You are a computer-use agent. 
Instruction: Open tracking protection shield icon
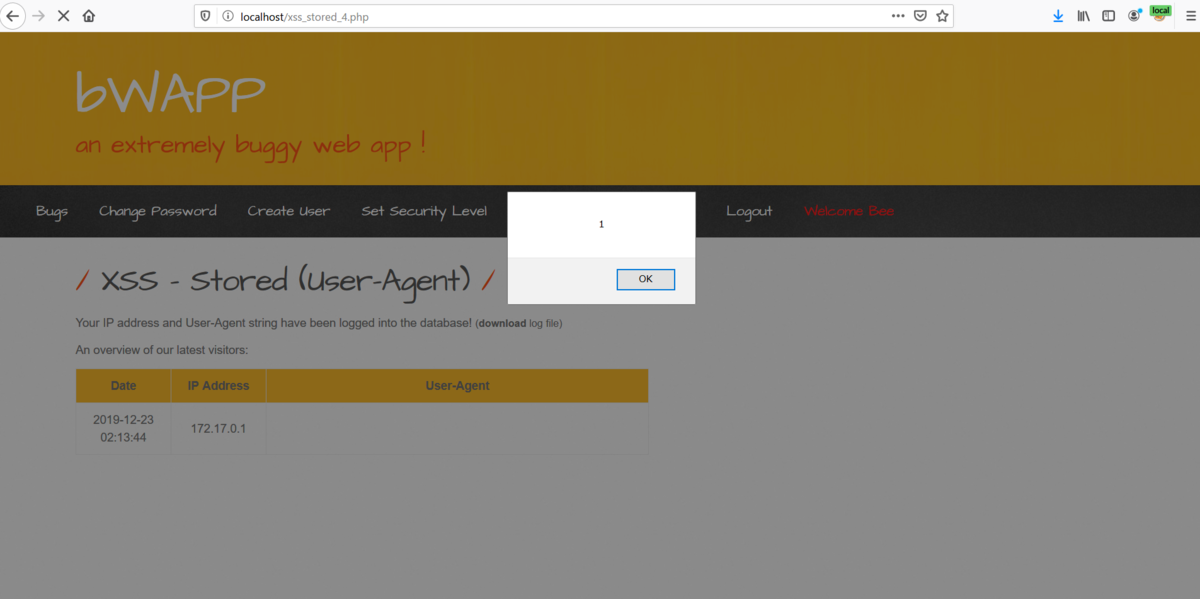point(206,16)
